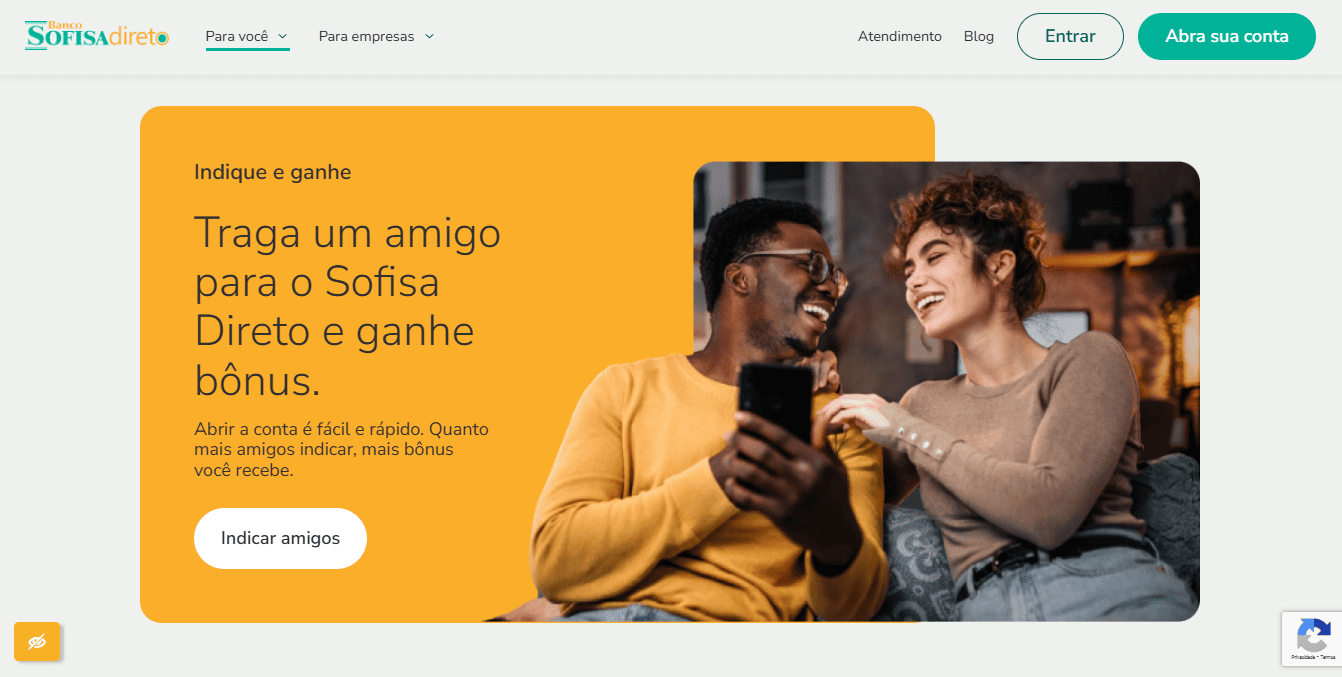Click the green orb in the direto logo

tap(161, 39)
